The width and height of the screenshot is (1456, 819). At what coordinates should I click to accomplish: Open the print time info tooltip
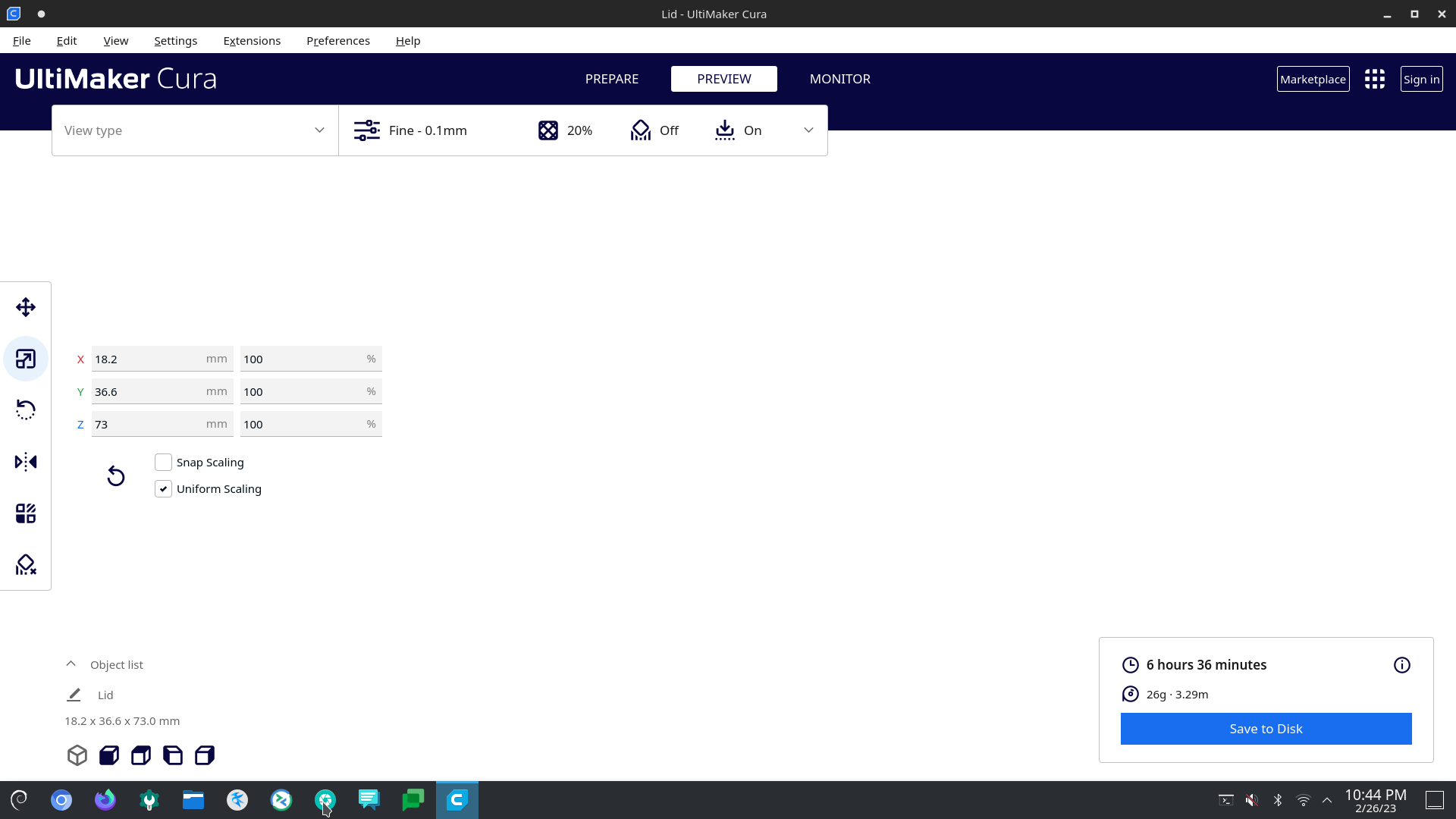[1401, 664]
